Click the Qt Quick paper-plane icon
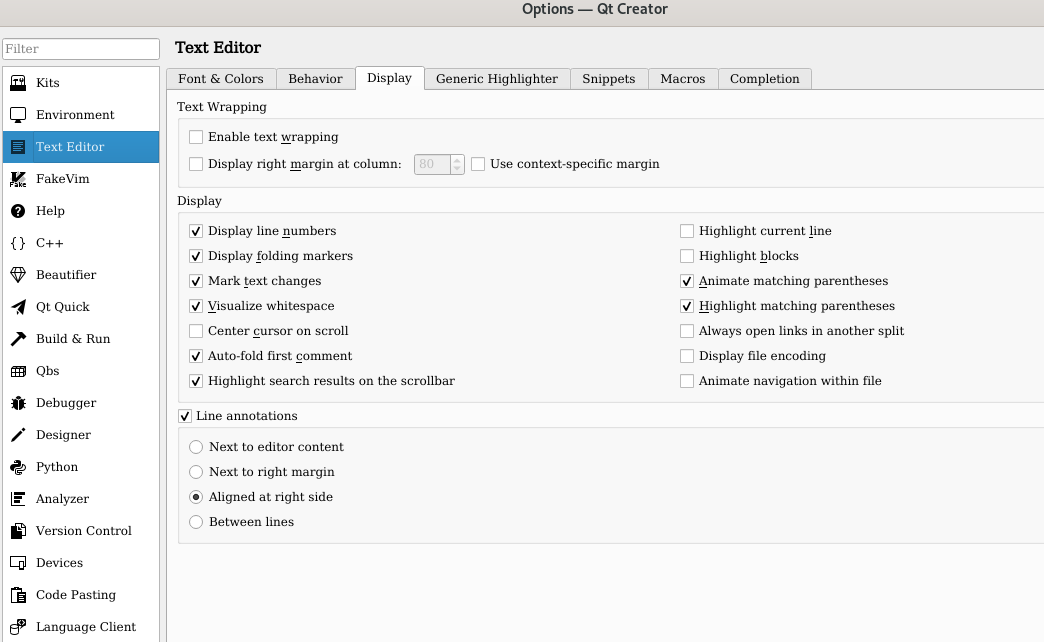 [x=18, y=307]
